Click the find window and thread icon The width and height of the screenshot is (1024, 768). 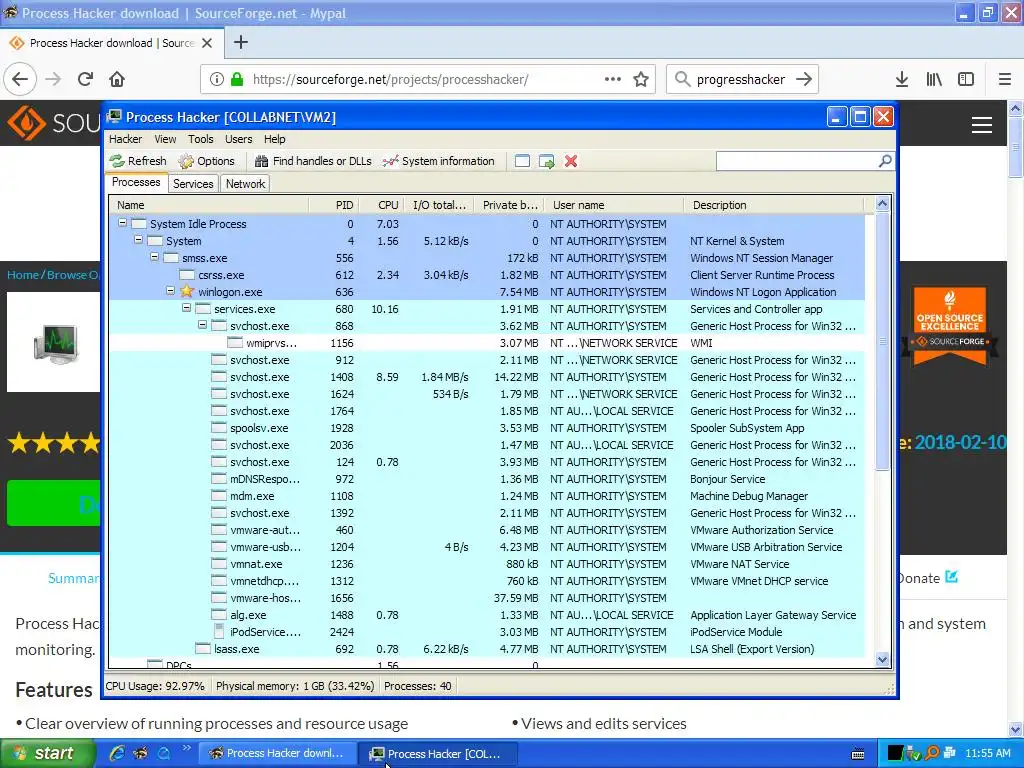click(547, 161)
